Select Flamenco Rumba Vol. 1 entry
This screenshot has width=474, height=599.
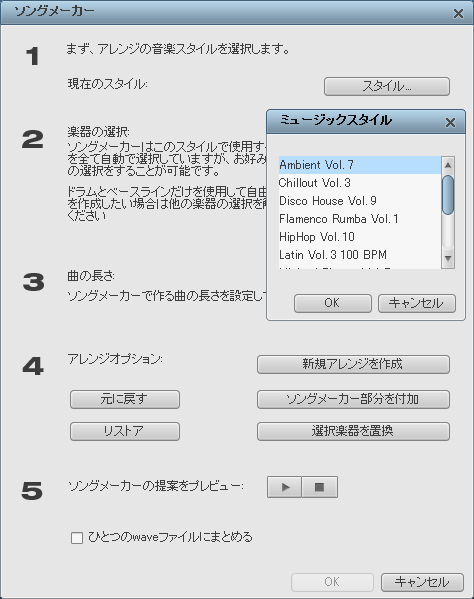(x=359, y=219)
